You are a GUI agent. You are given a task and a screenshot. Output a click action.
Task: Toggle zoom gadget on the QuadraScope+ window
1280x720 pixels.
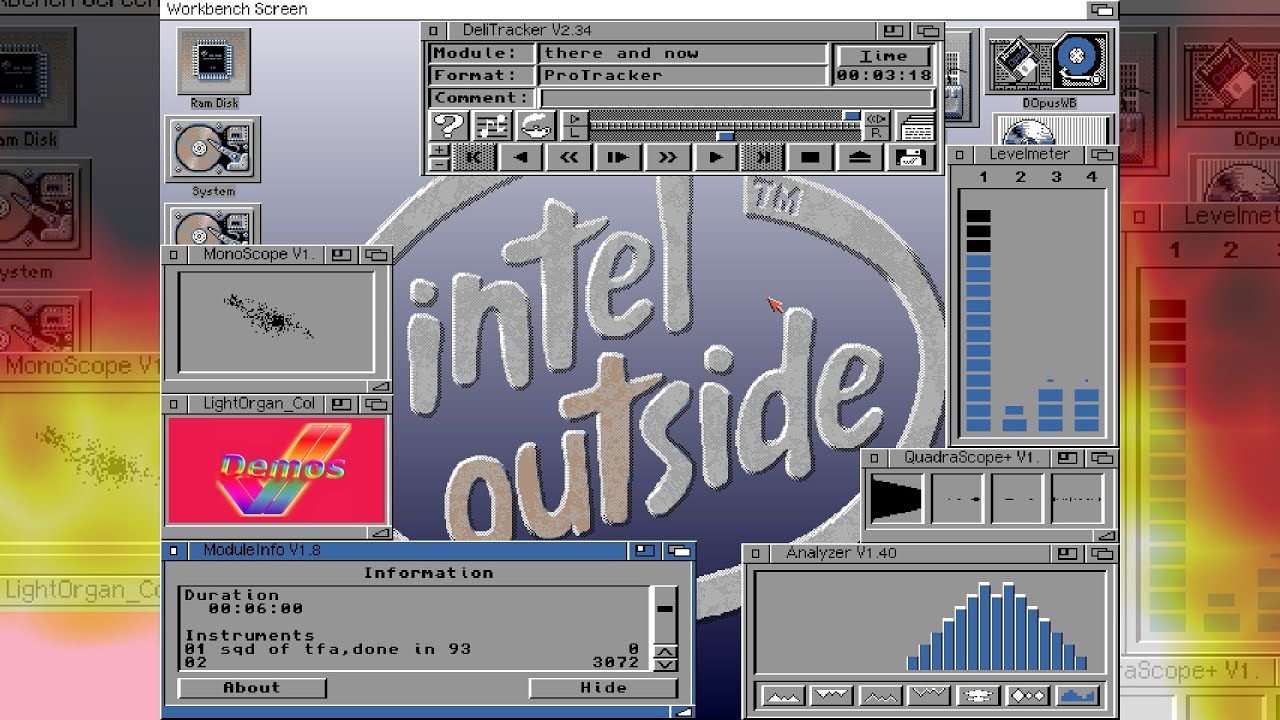tap(1069, 458)
